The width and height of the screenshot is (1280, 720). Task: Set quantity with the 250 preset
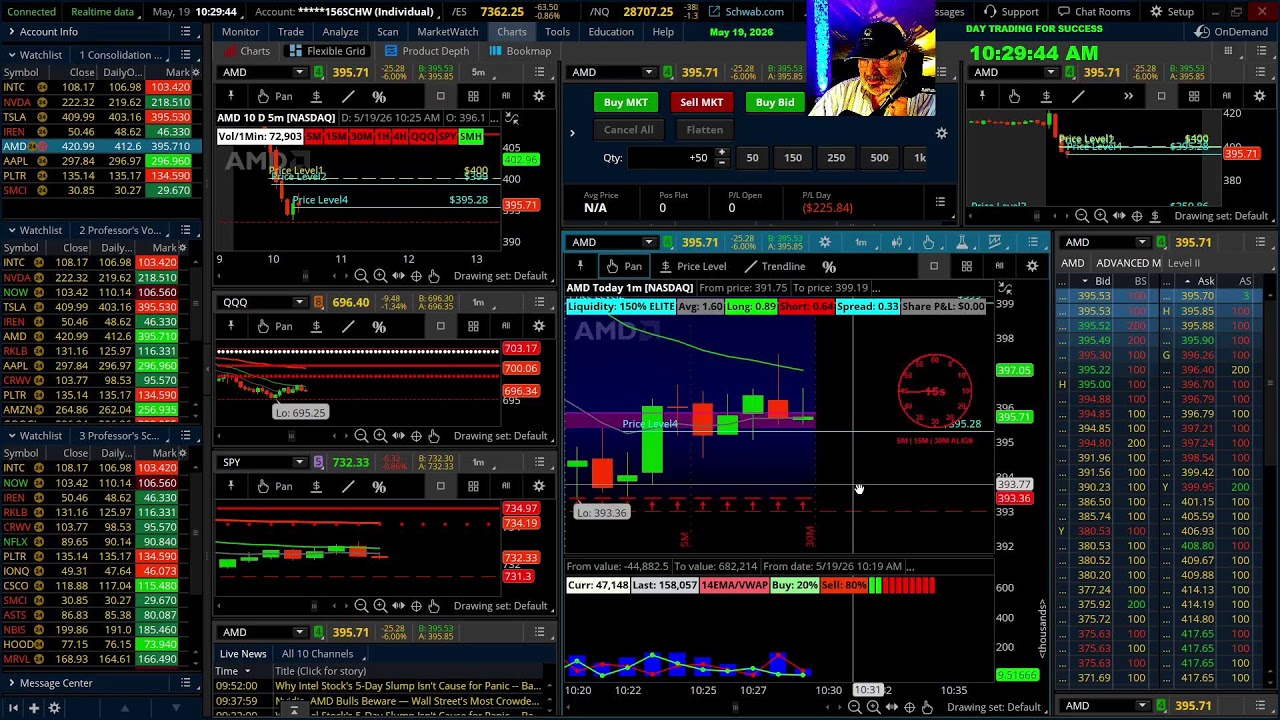[x=836, y=157]
